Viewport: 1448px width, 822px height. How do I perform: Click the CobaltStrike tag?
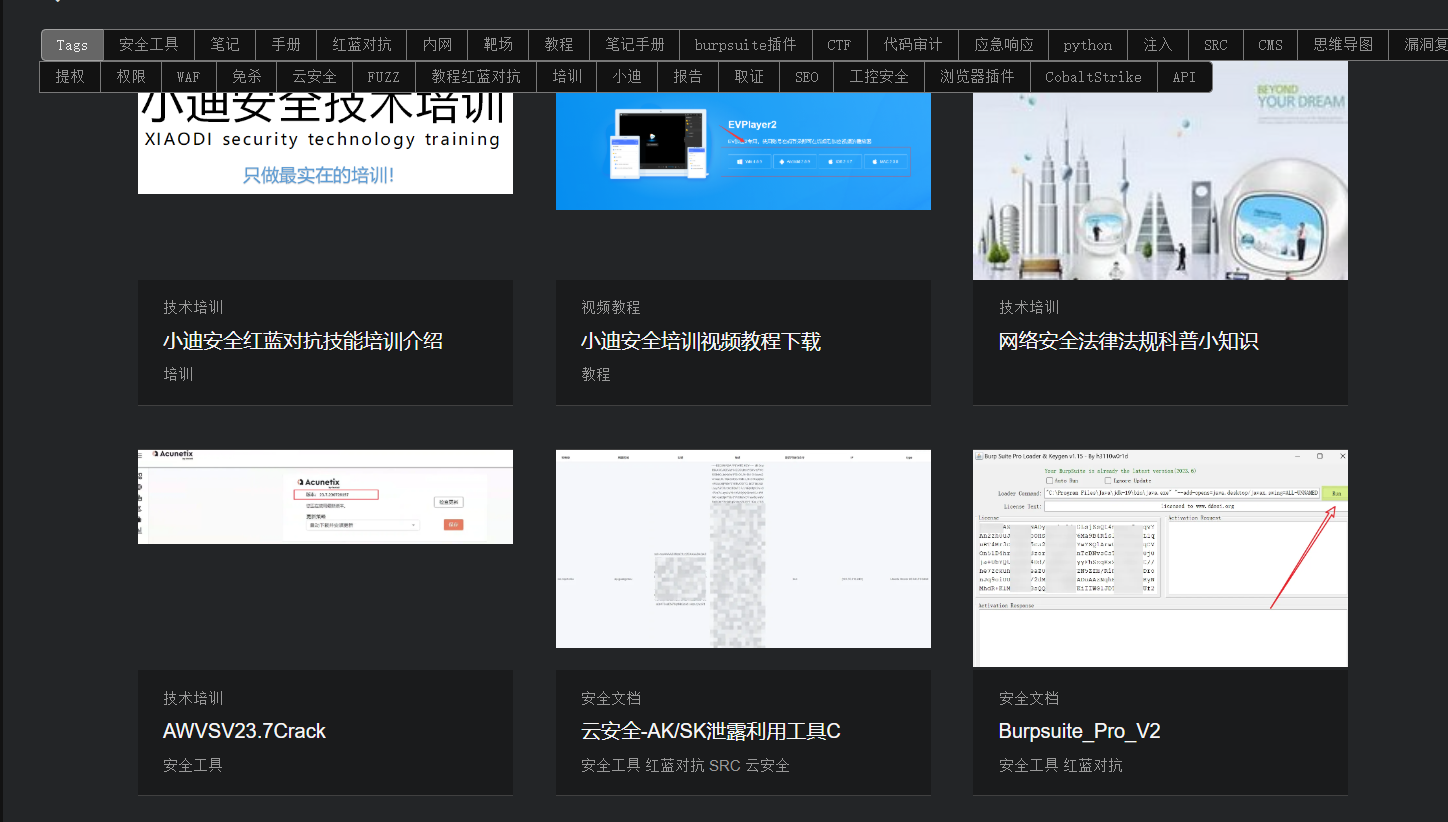[1093, 77]
